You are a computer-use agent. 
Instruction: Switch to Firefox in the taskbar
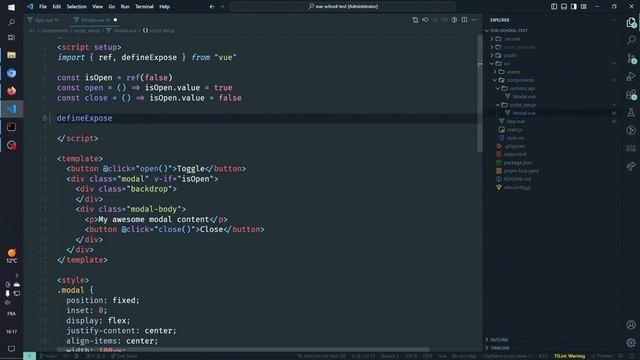click(11, 91)
